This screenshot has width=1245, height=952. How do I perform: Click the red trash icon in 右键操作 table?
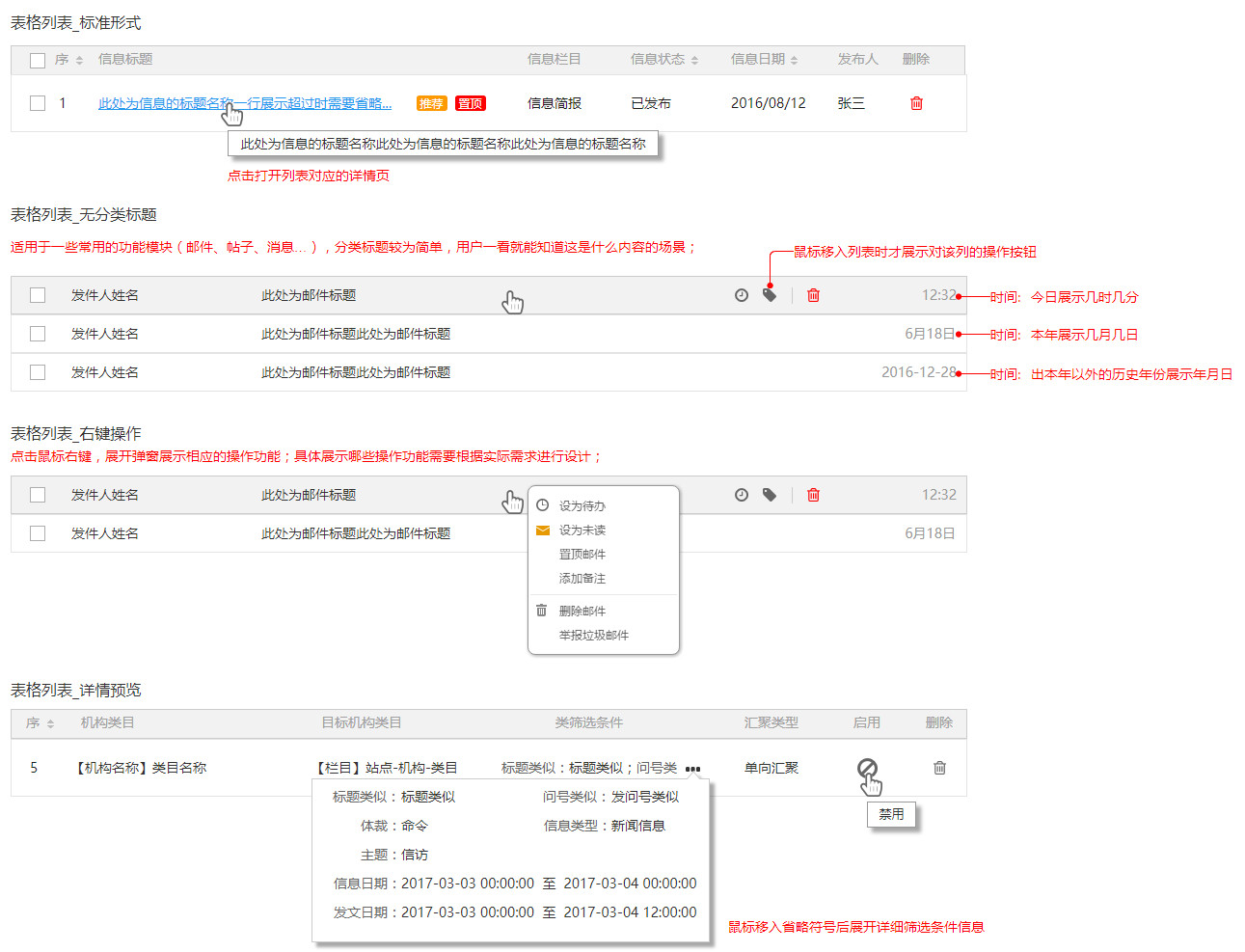coord(813,495)
